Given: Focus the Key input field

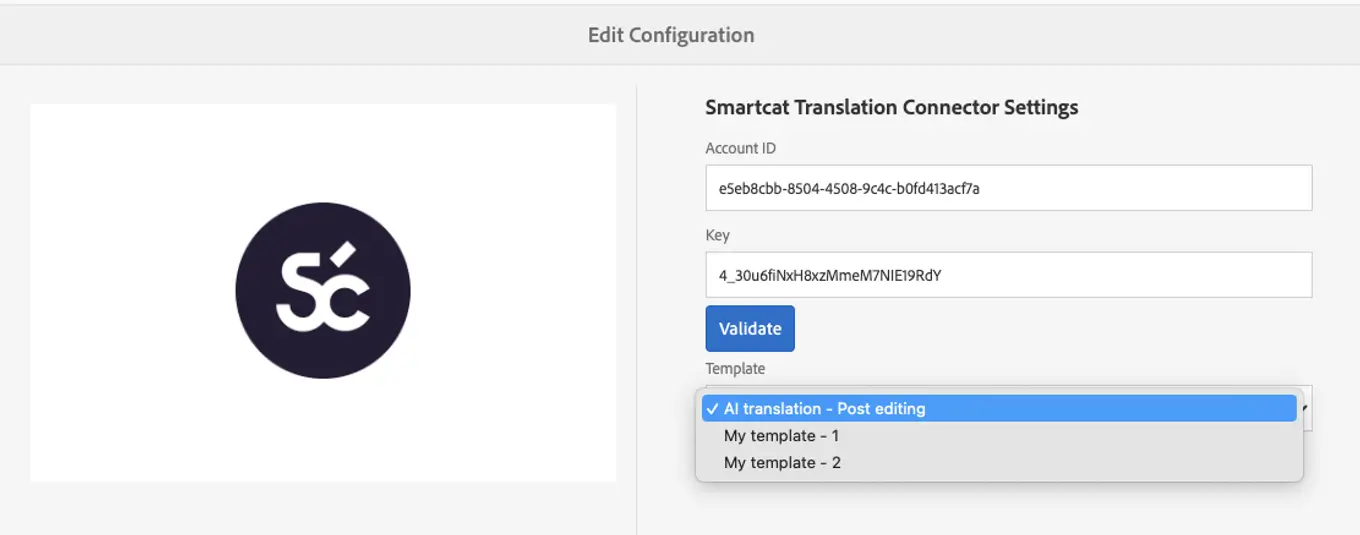Looking at the screenshot, I should [x=1009, y=274].
